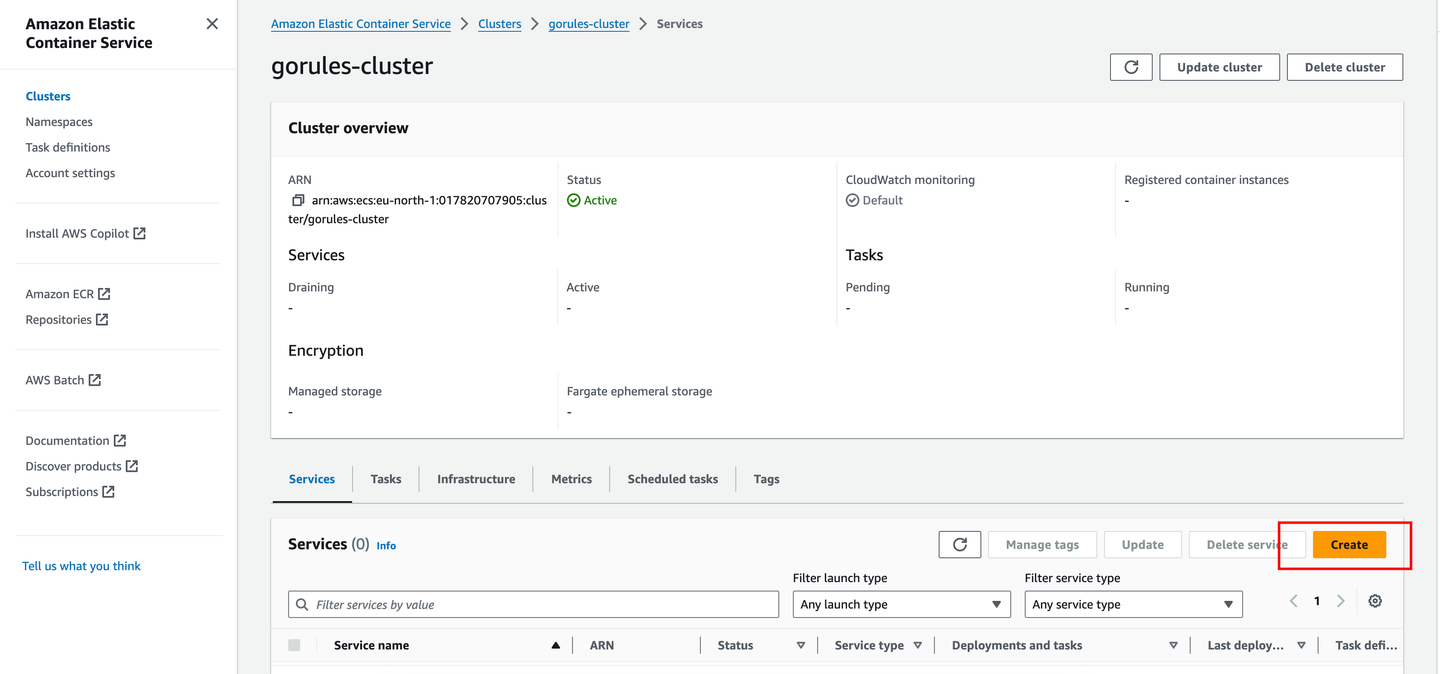
Task: Open the Status column filter
Action: tap(801, 645)
